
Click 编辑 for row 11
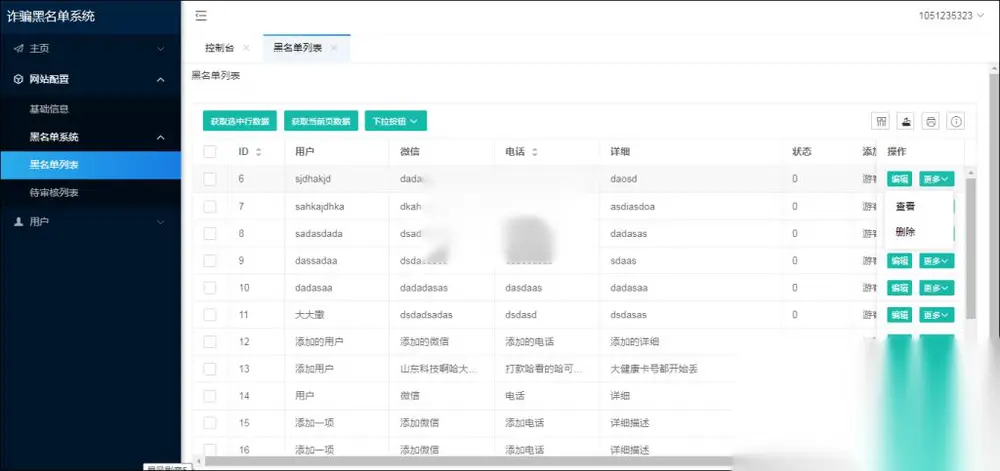(899, 315)
